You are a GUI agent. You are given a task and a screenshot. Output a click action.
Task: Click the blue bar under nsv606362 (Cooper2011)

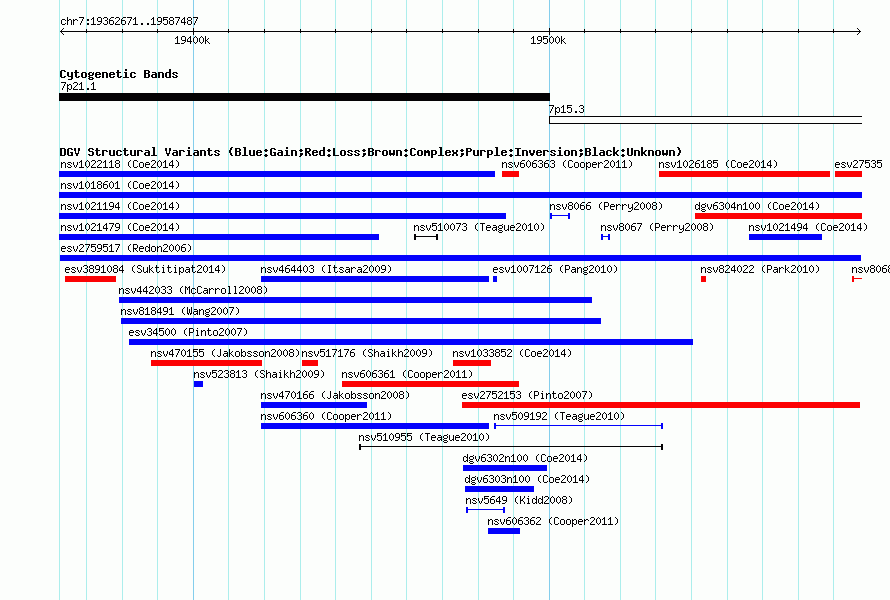(504, 531)
